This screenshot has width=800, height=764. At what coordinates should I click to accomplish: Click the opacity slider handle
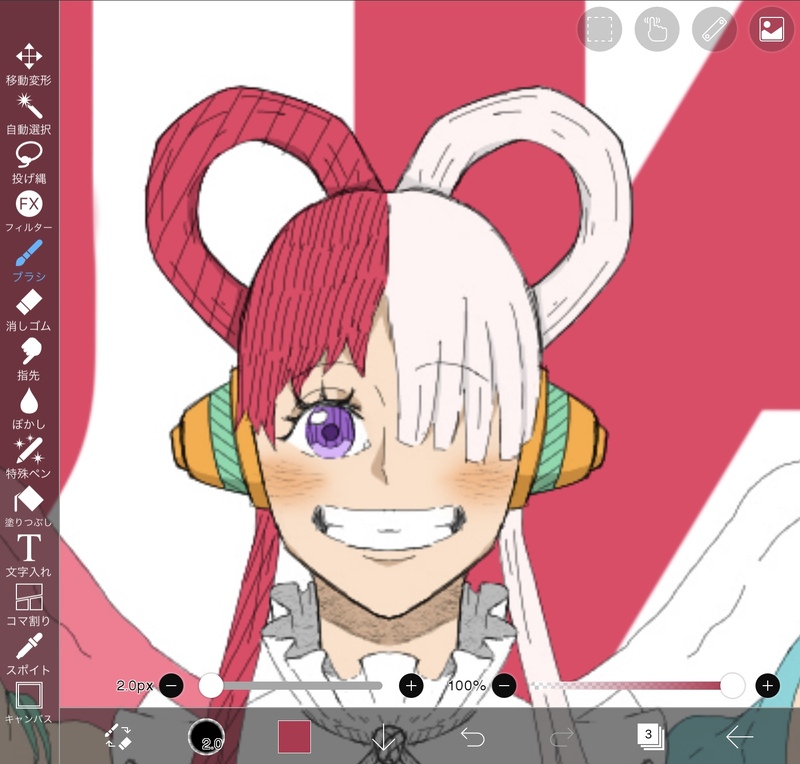tap(733, 685)
